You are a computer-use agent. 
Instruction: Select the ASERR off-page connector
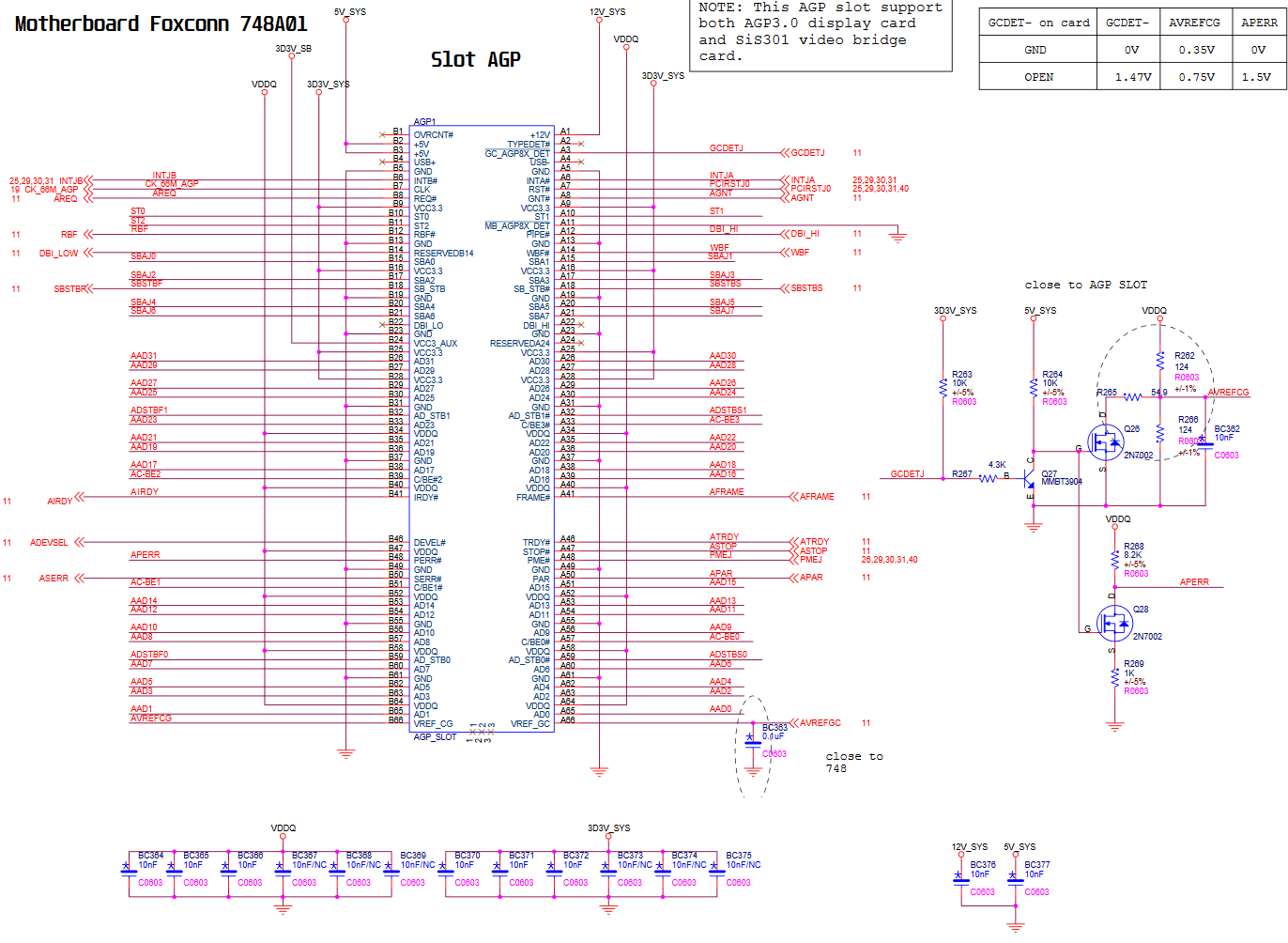[61, 579]
